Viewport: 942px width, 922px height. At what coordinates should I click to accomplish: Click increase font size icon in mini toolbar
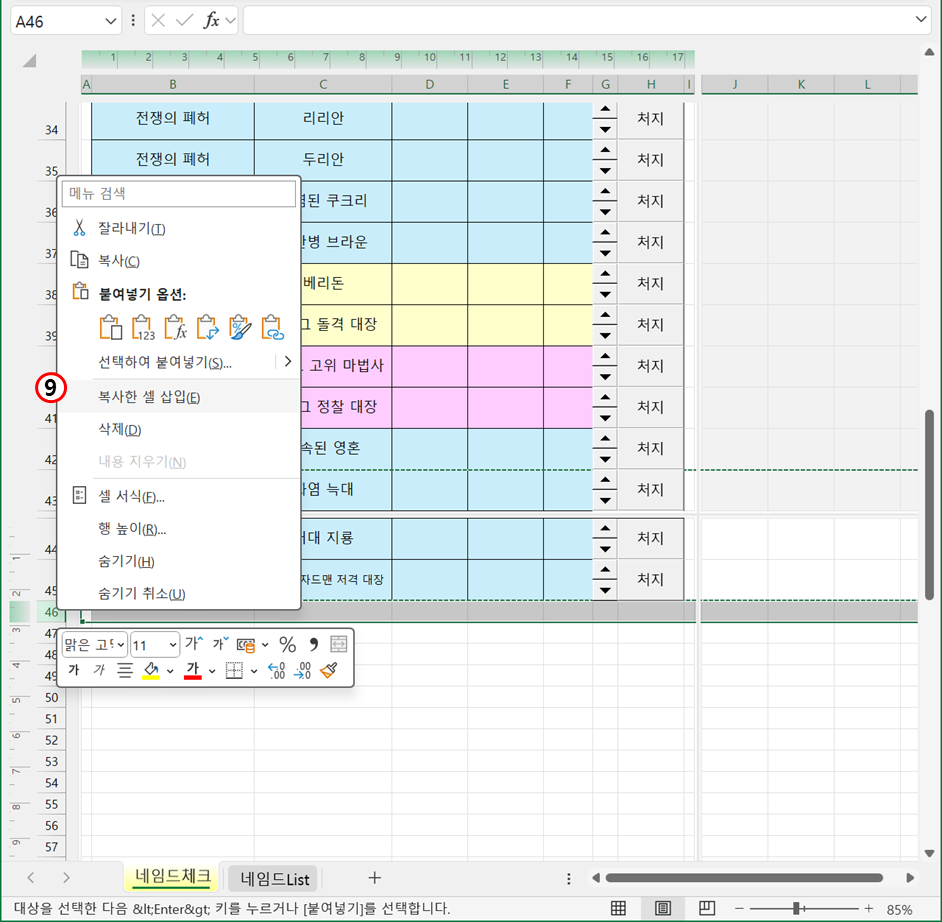coord(194,644)
